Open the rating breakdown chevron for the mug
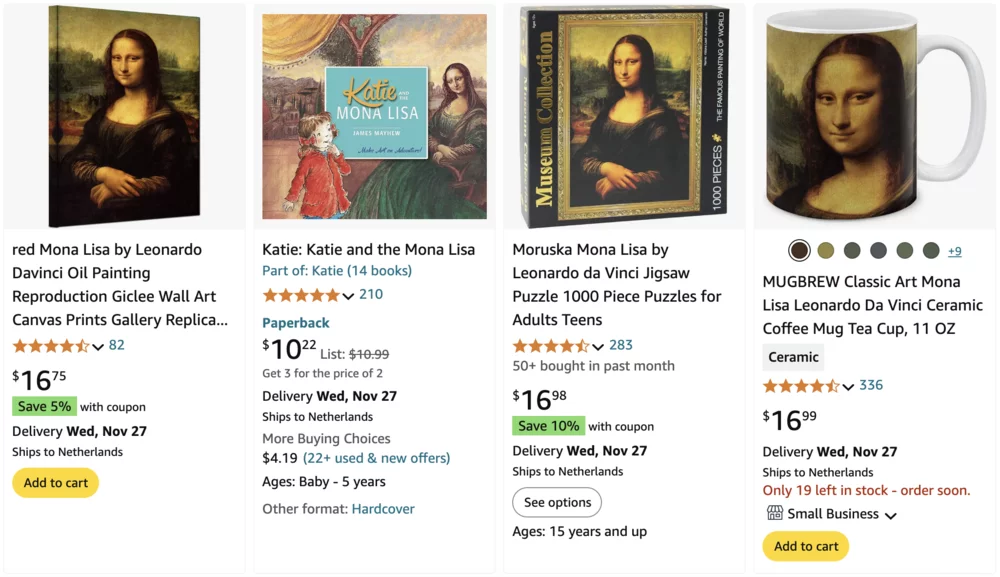 coord(848,386)
